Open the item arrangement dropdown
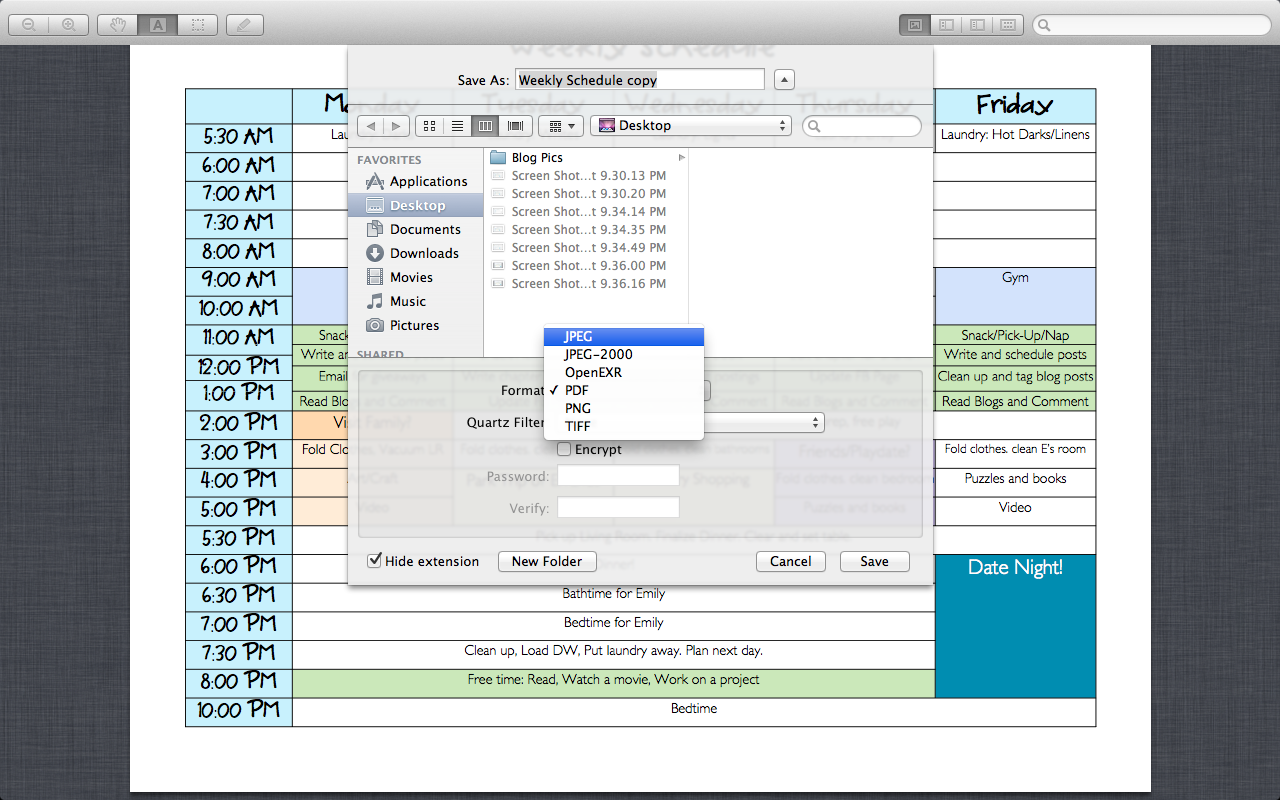This screenshot has height=800, width=1280. (561, 126)
